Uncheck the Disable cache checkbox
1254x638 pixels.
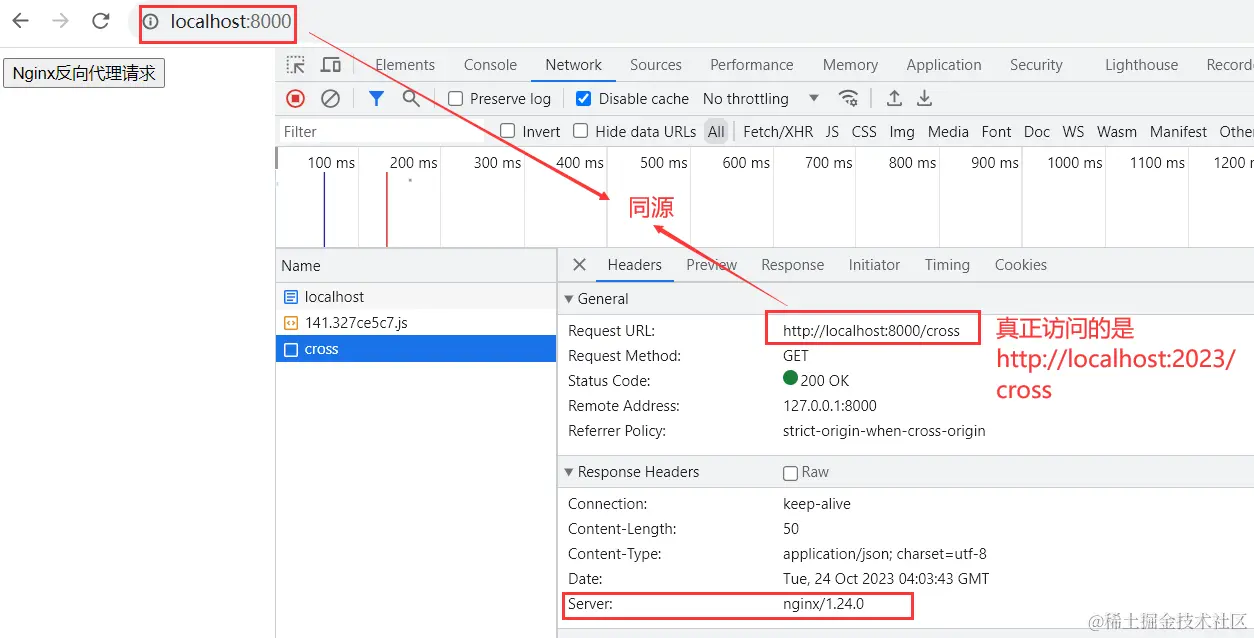584,99
